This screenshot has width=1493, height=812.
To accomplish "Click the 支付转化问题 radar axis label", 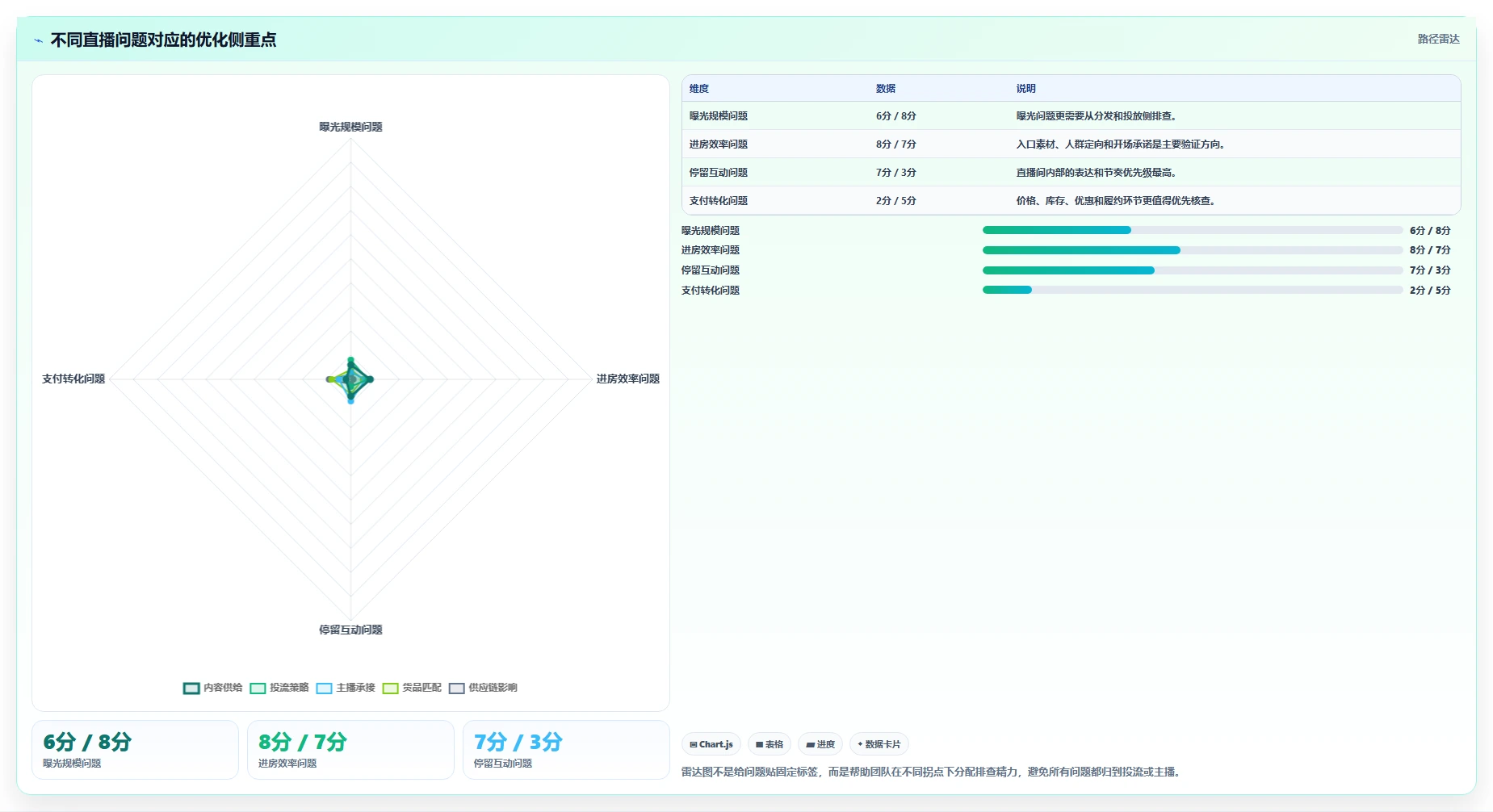I will pos(73,379).
